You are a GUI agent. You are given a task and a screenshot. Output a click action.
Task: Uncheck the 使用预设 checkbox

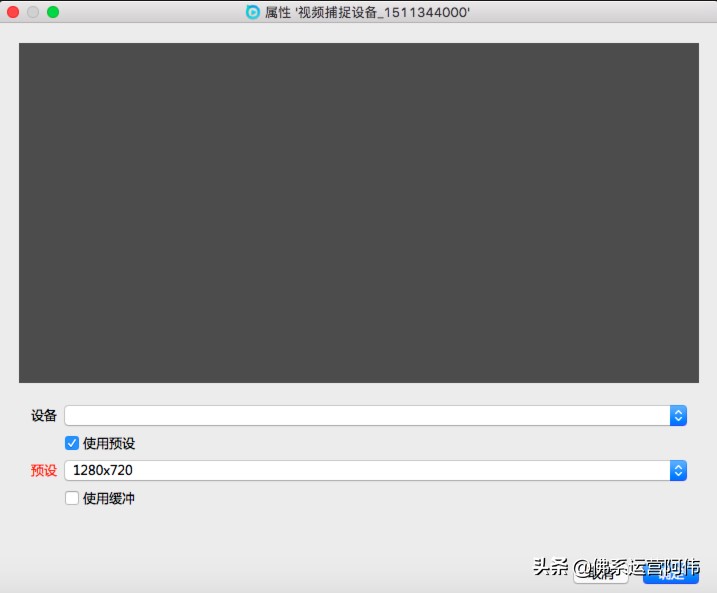tap(72, 443)
